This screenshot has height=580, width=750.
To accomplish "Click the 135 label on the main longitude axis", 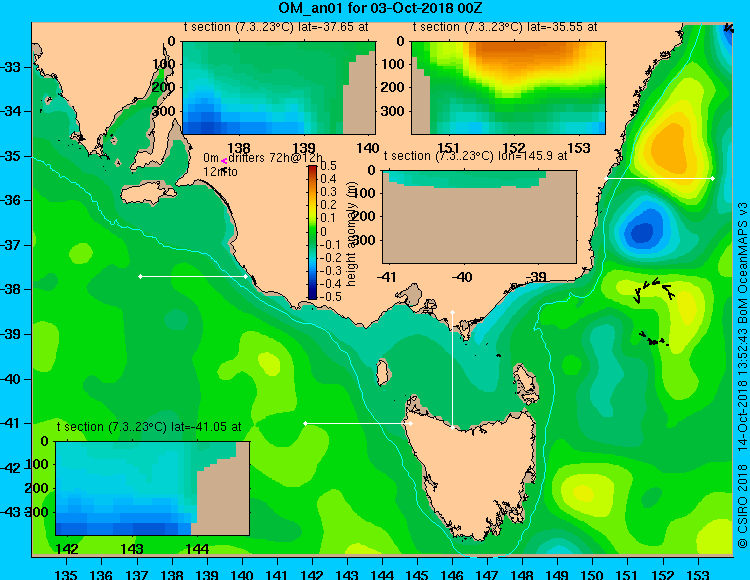I will tap(66, 574).
